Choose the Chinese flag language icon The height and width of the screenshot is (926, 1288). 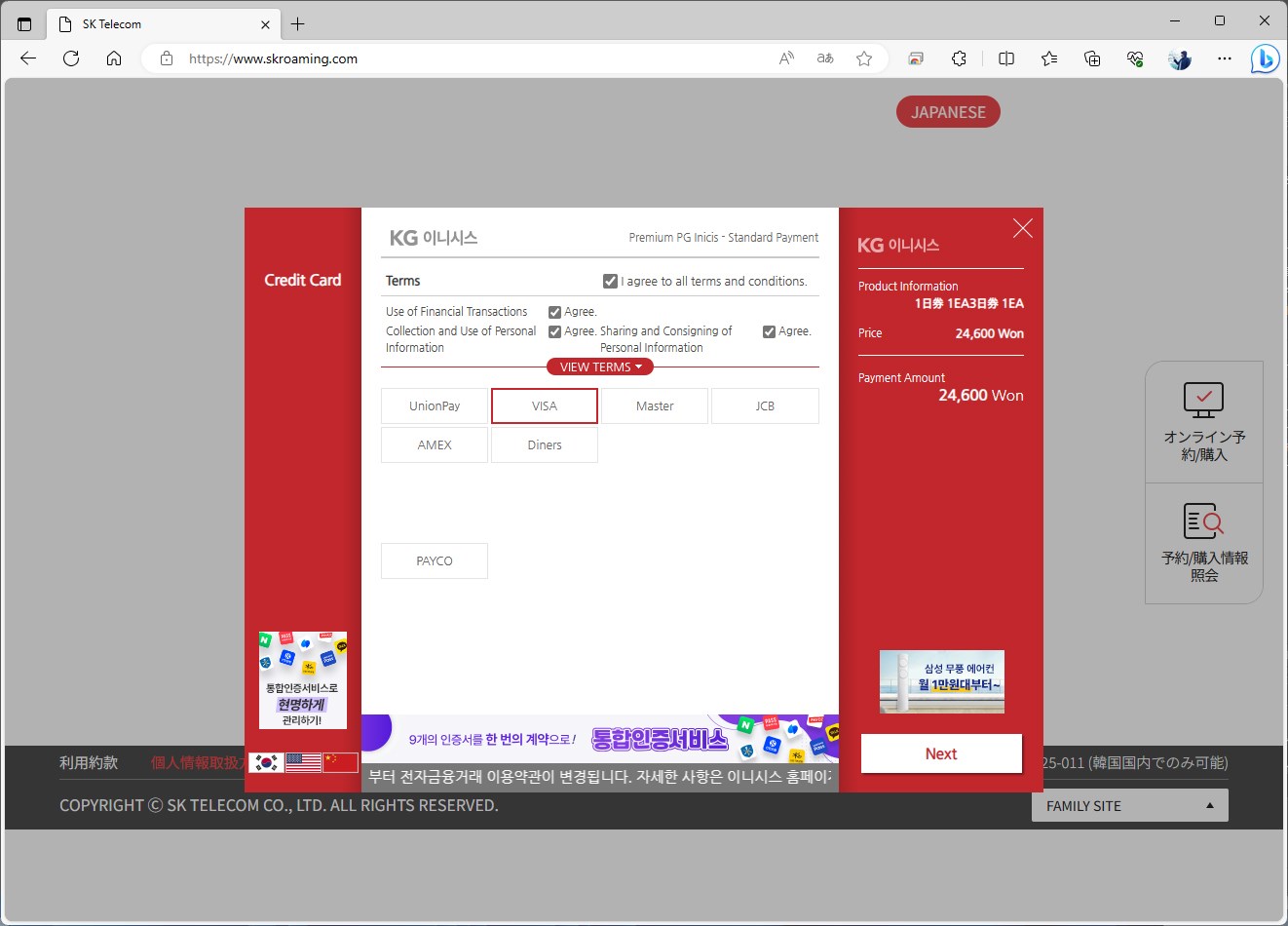[x=340, y=761]
